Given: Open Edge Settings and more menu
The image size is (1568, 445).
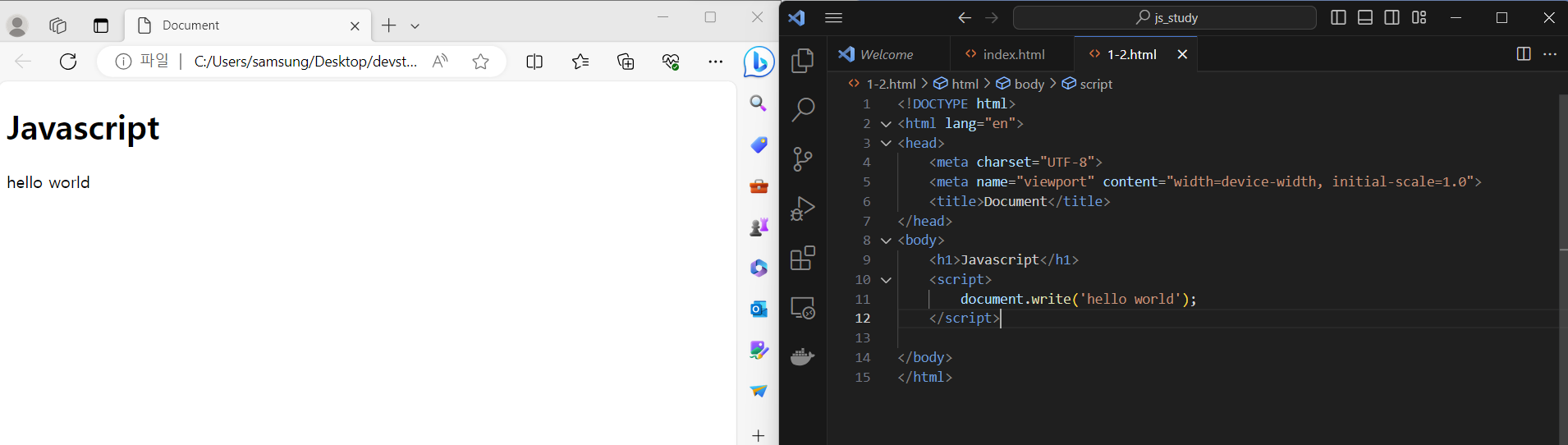Looking at the screenshot, I should click(716, 62).
